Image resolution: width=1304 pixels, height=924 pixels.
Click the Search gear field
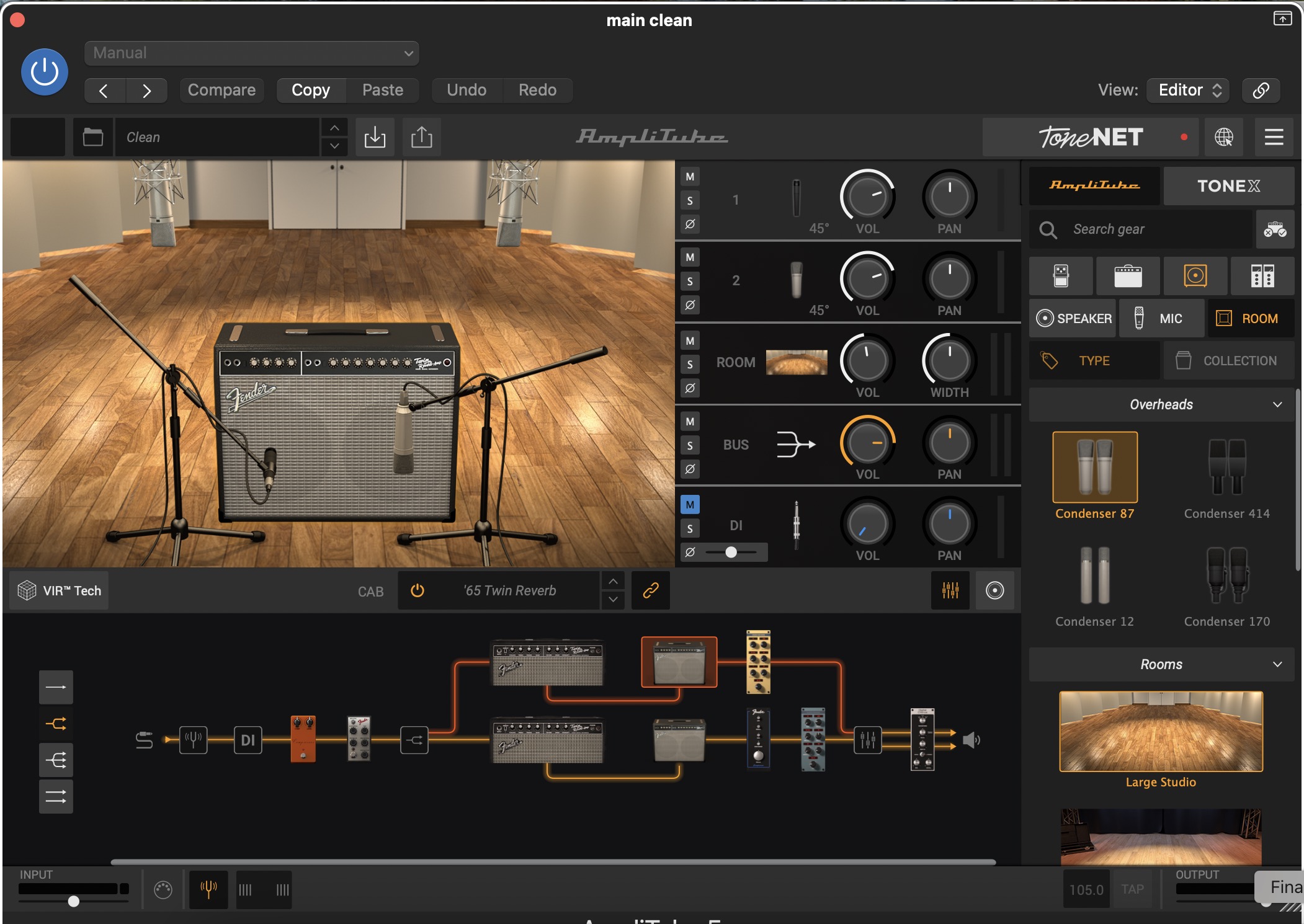click(x=1141, y=230)
